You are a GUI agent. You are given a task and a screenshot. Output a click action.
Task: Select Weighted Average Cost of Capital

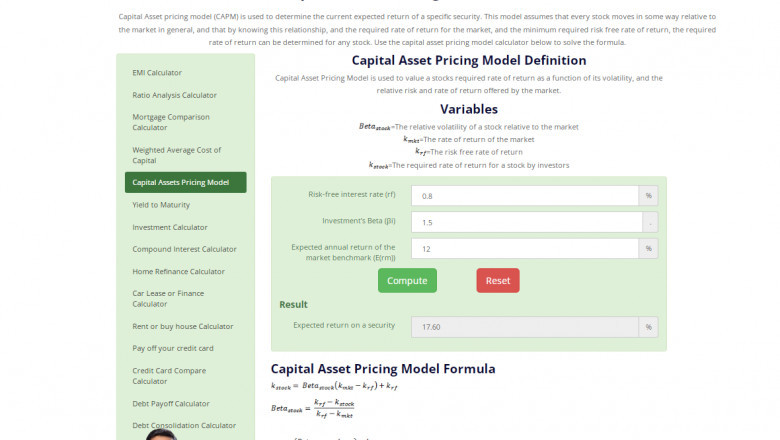coord(176,155)
